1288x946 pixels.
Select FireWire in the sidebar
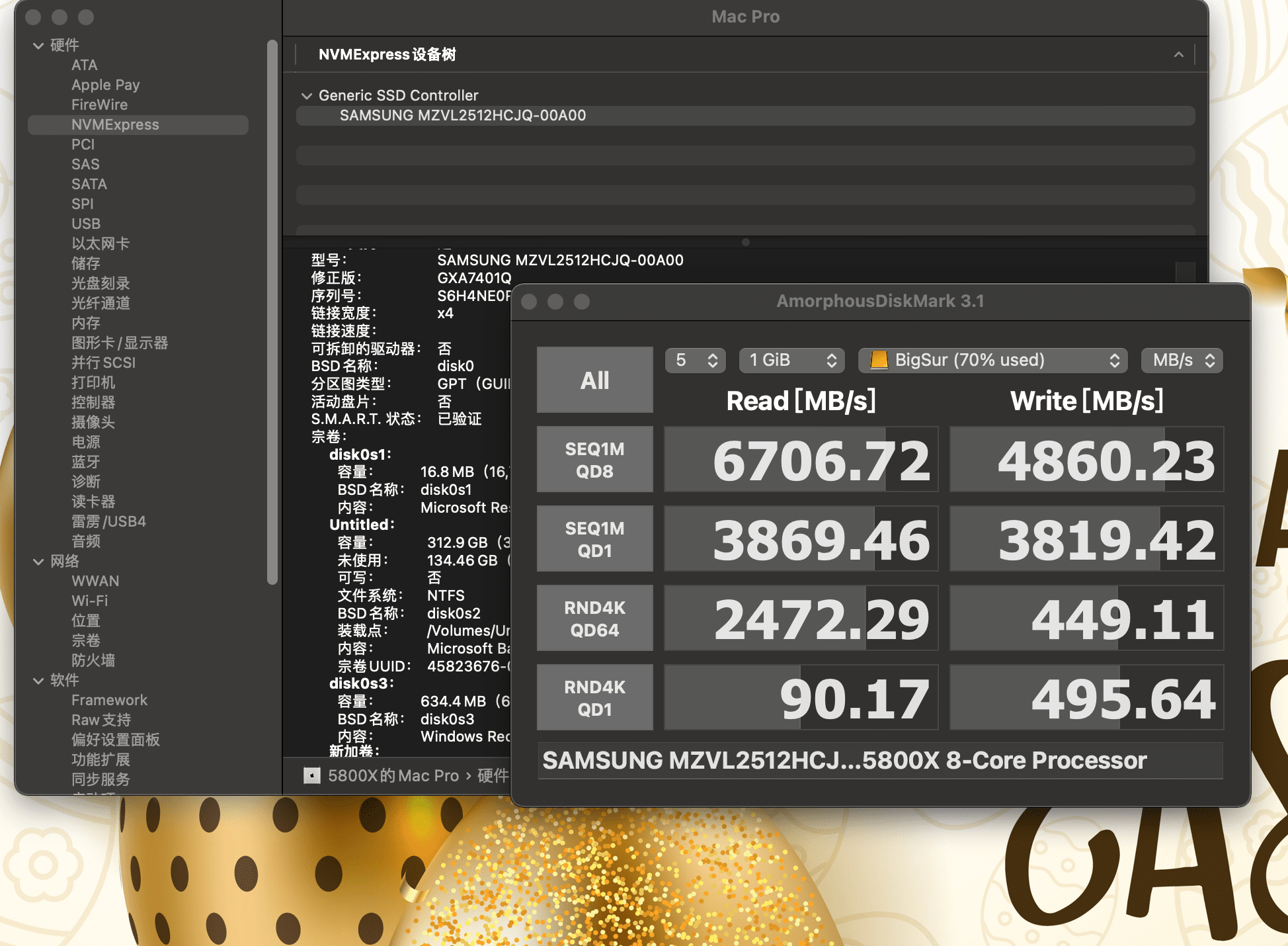(x=100, y=105)
